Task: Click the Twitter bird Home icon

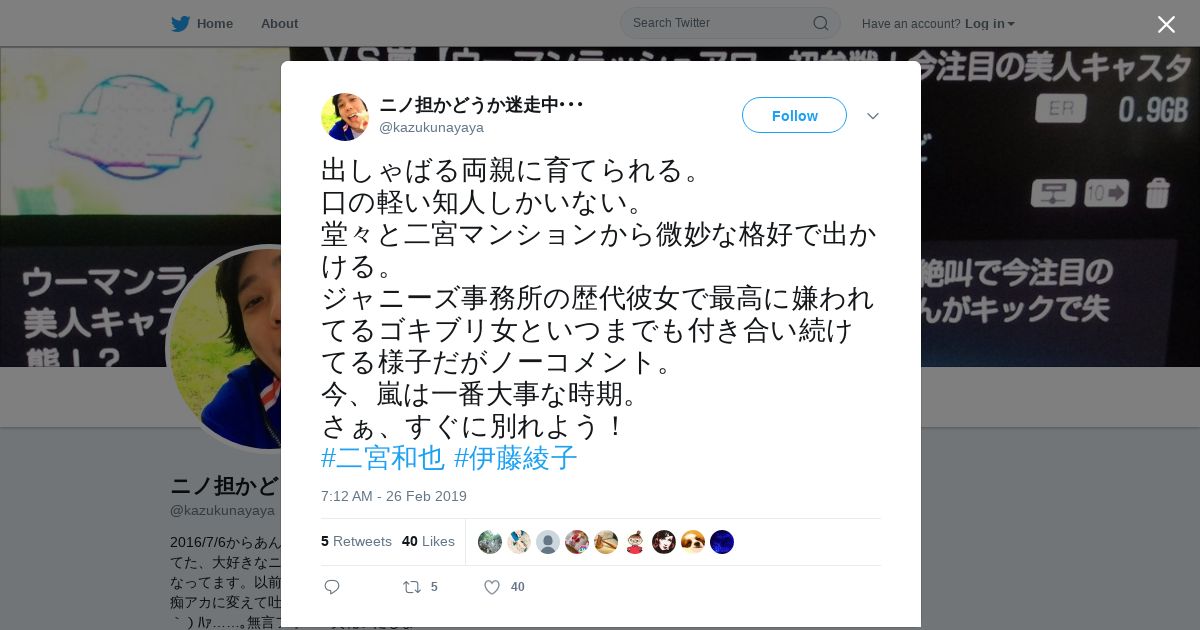Action: point(180,24)
